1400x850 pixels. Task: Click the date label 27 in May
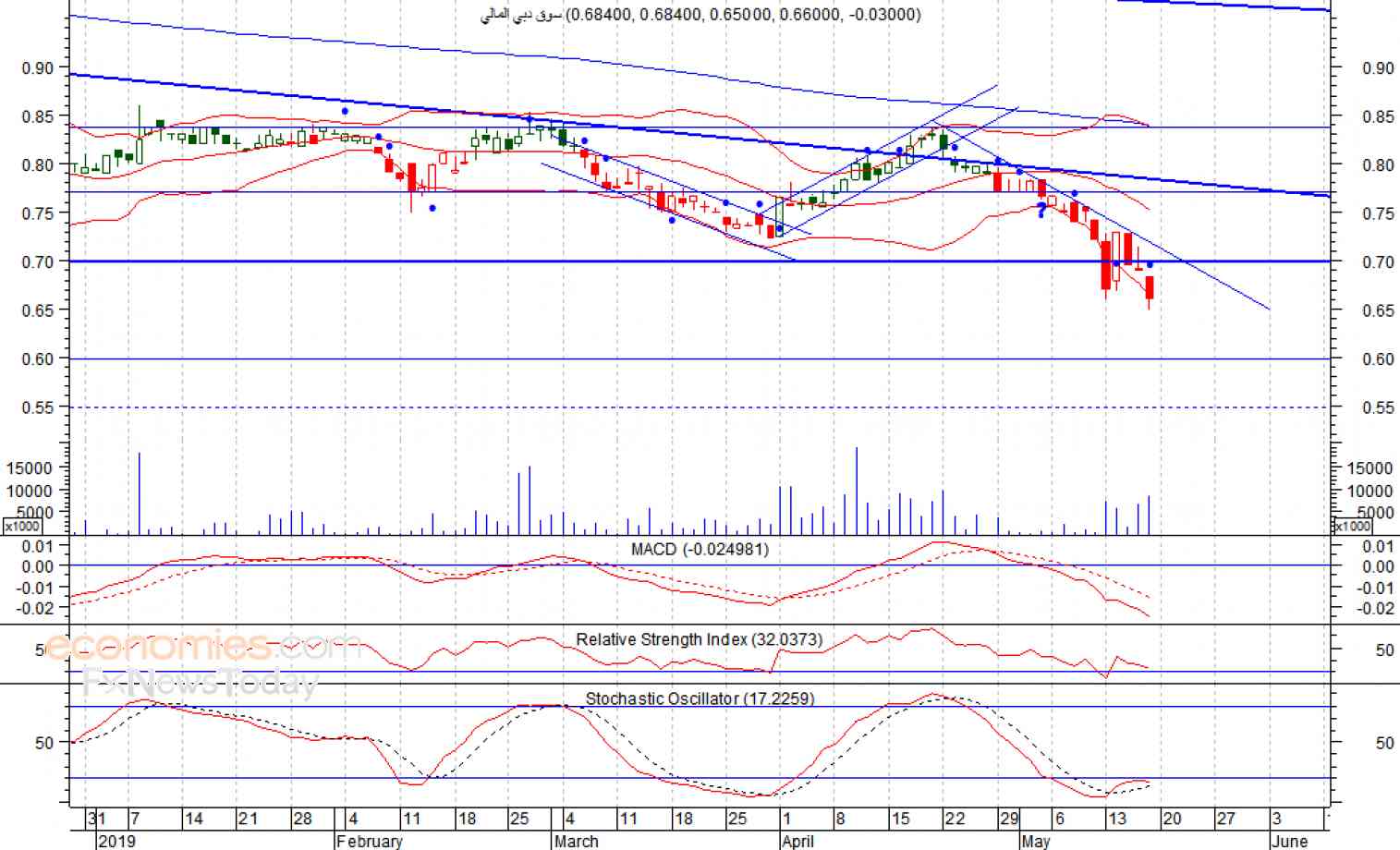pos(1225,819)
